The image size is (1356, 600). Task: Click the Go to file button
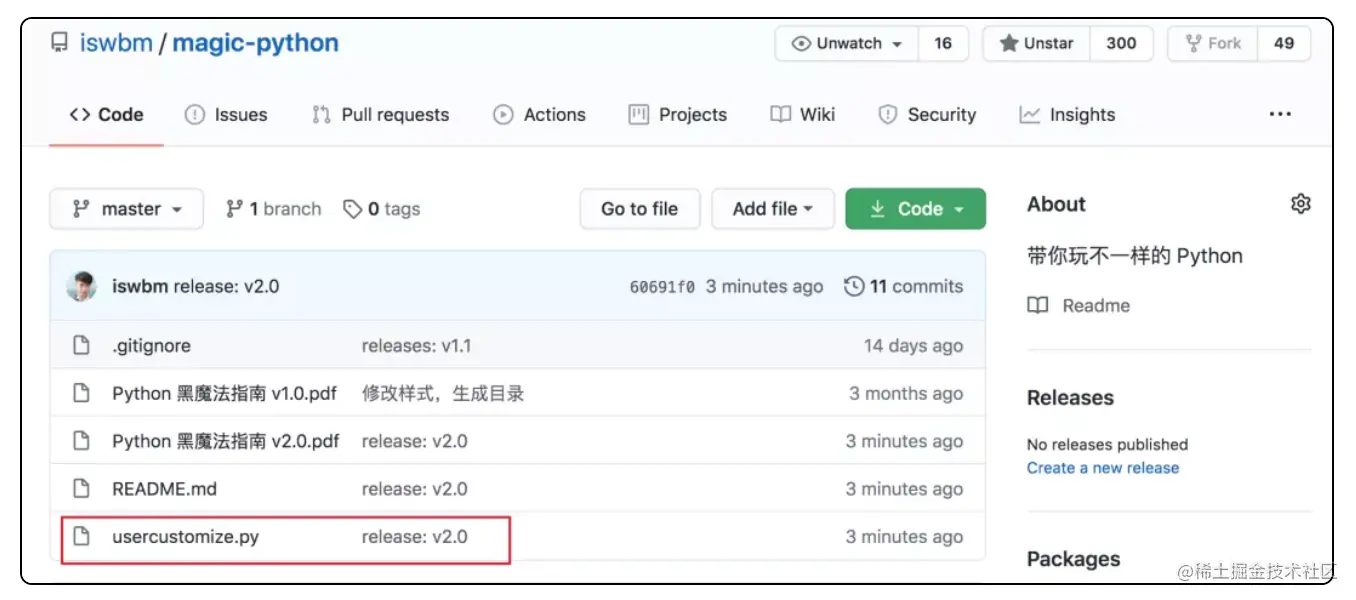[x=639, y=209]
